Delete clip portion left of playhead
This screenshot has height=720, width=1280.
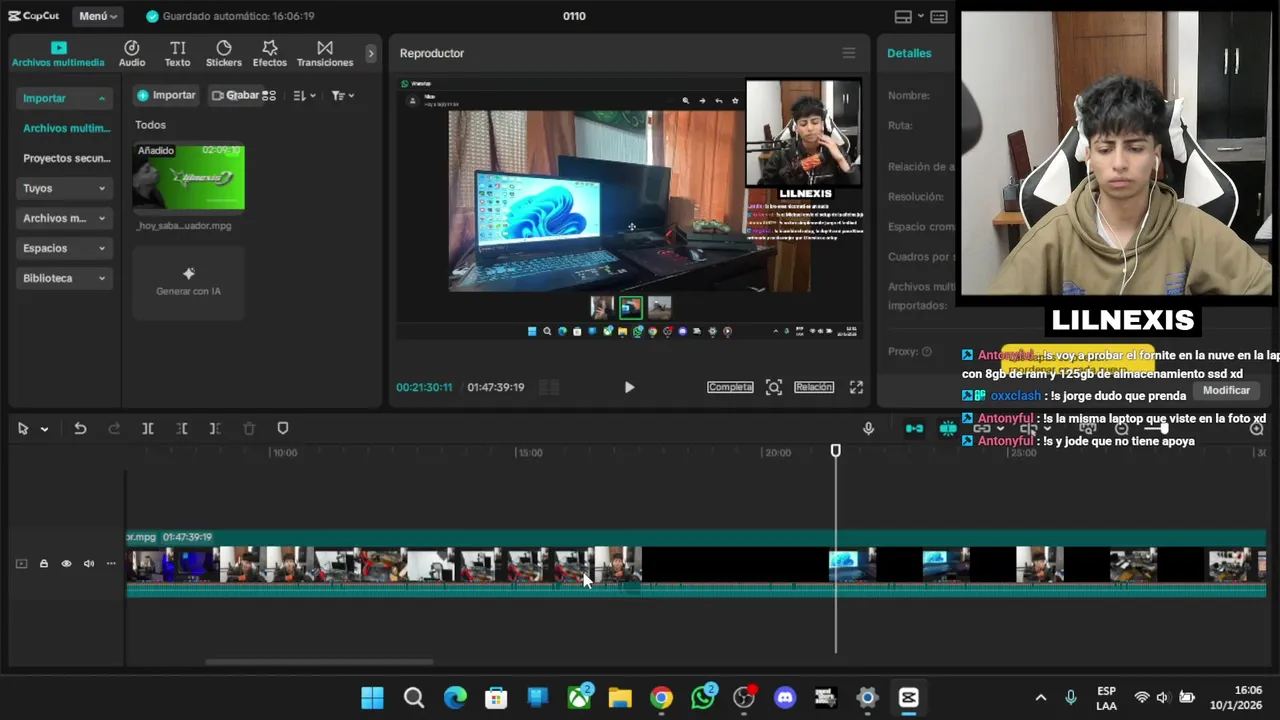point(182,428)
